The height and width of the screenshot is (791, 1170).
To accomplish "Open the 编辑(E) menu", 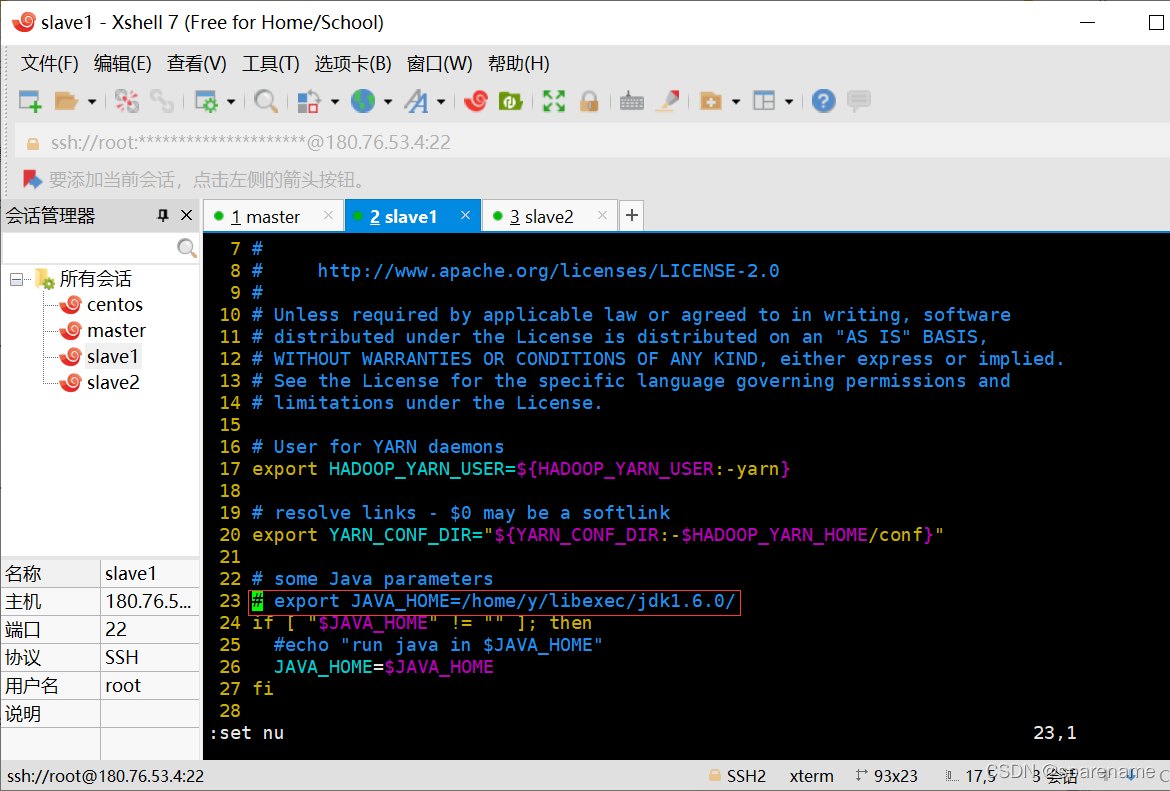I will [x=122, y=63].
